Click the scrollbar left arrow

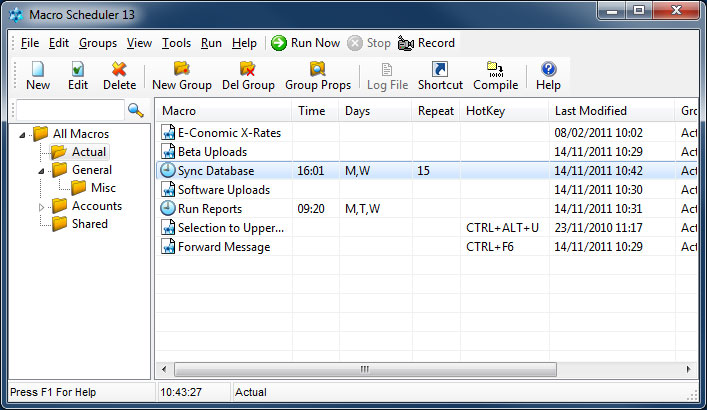click(x=164, y=369)
